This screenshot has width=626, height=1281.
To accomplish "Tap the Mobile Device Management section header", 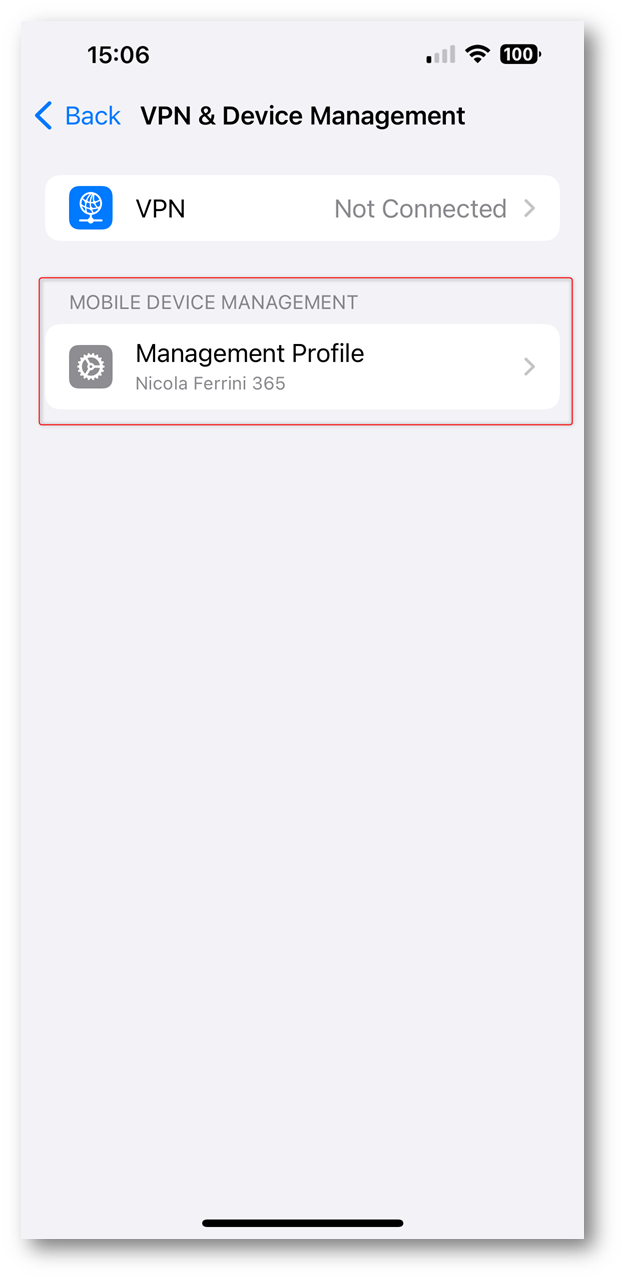I will [x=213, y=302].
